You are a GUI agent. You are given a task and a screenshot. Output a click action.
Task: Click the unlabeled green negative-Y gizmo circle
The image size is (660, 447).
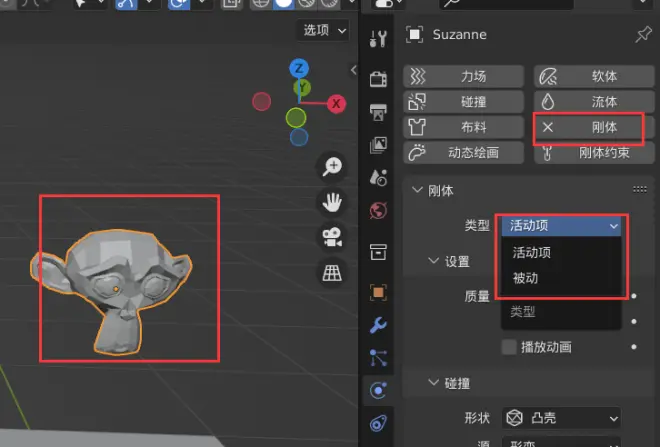(296, 118)
